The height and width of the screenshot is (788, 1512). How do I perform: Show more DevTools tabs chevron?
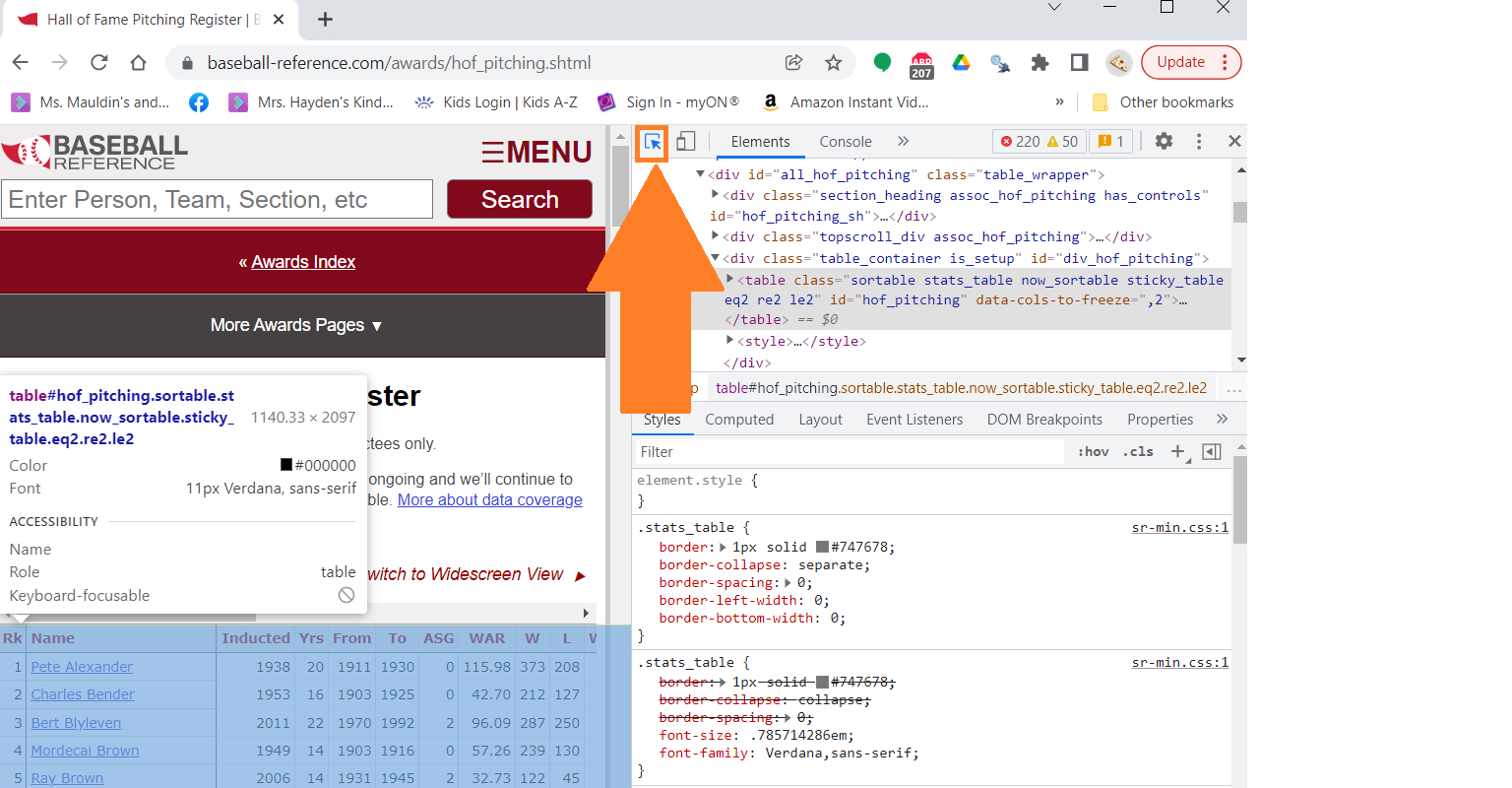904,141
